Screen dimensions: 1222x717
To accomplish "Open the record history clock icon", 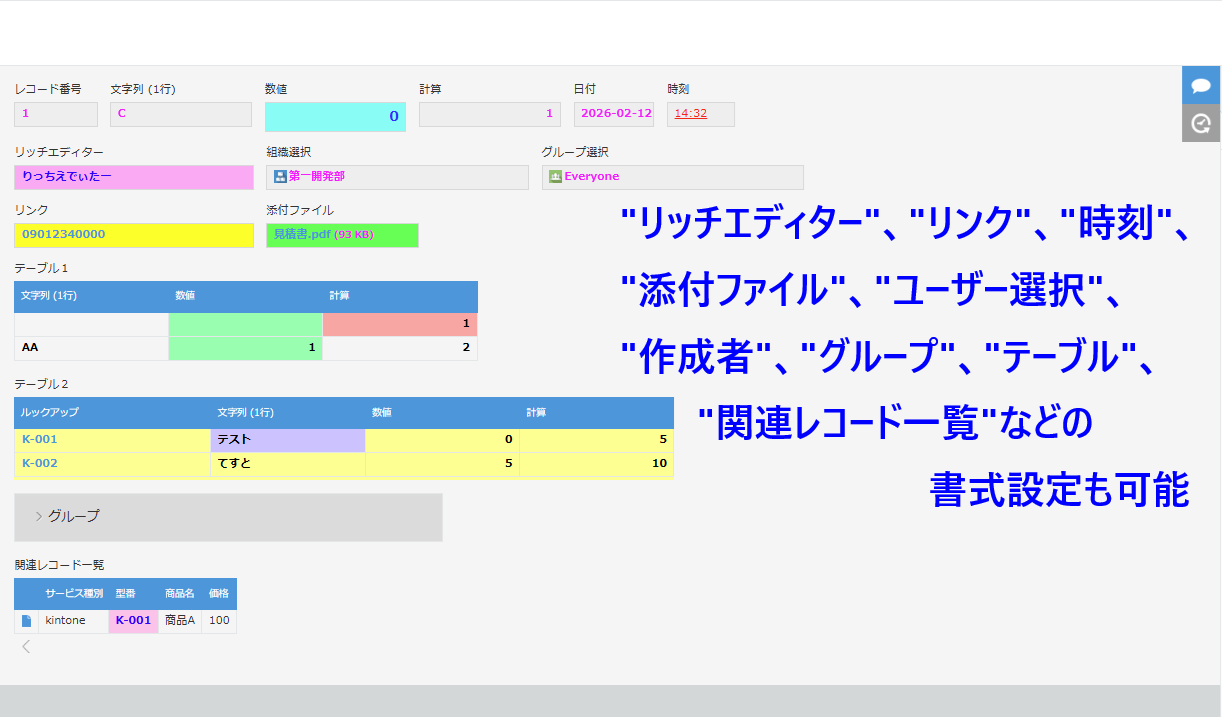I will [1201, 123].
